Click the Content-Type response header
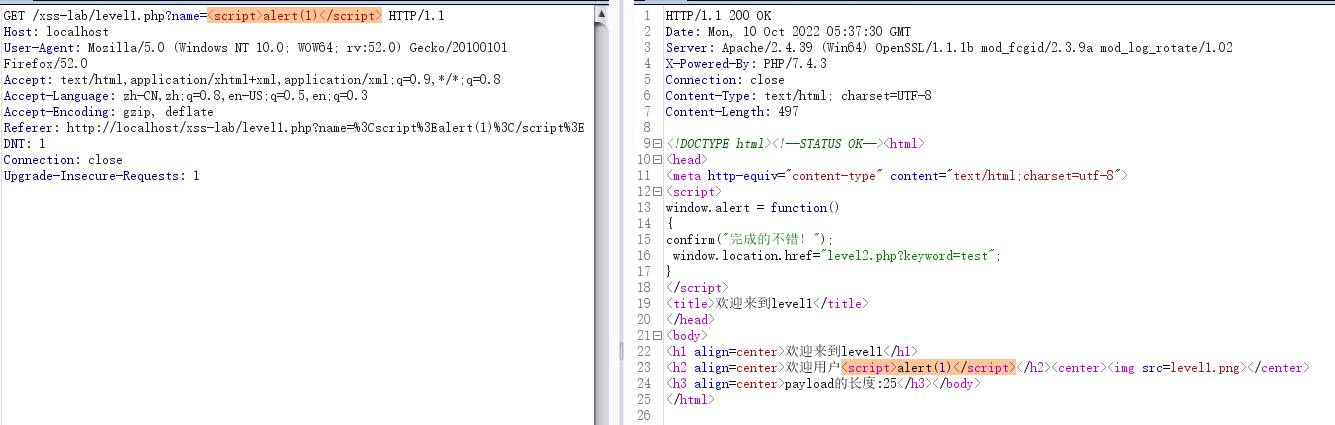Image resolution: width=1335 pixels, height=425 pixels. pos(798,96)
